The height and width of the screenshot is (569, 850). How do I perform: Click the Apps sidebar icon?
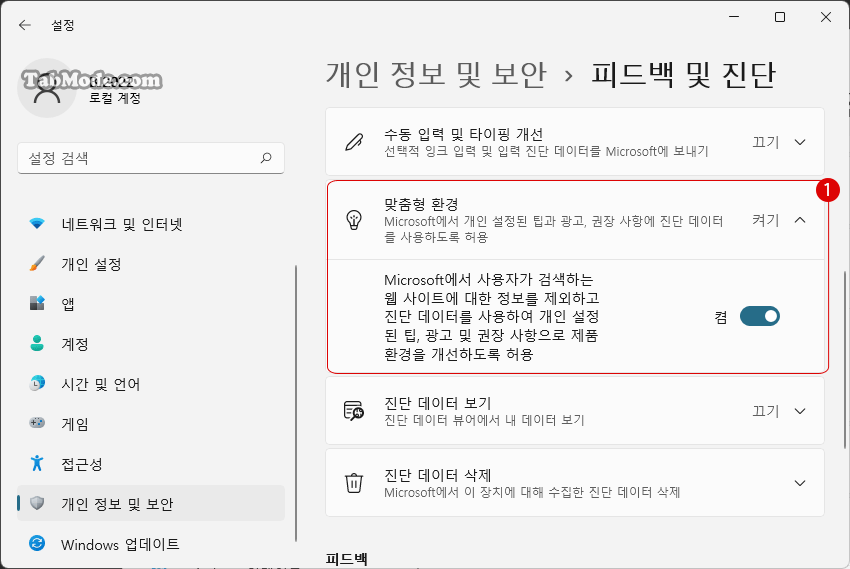pos(37,303)
